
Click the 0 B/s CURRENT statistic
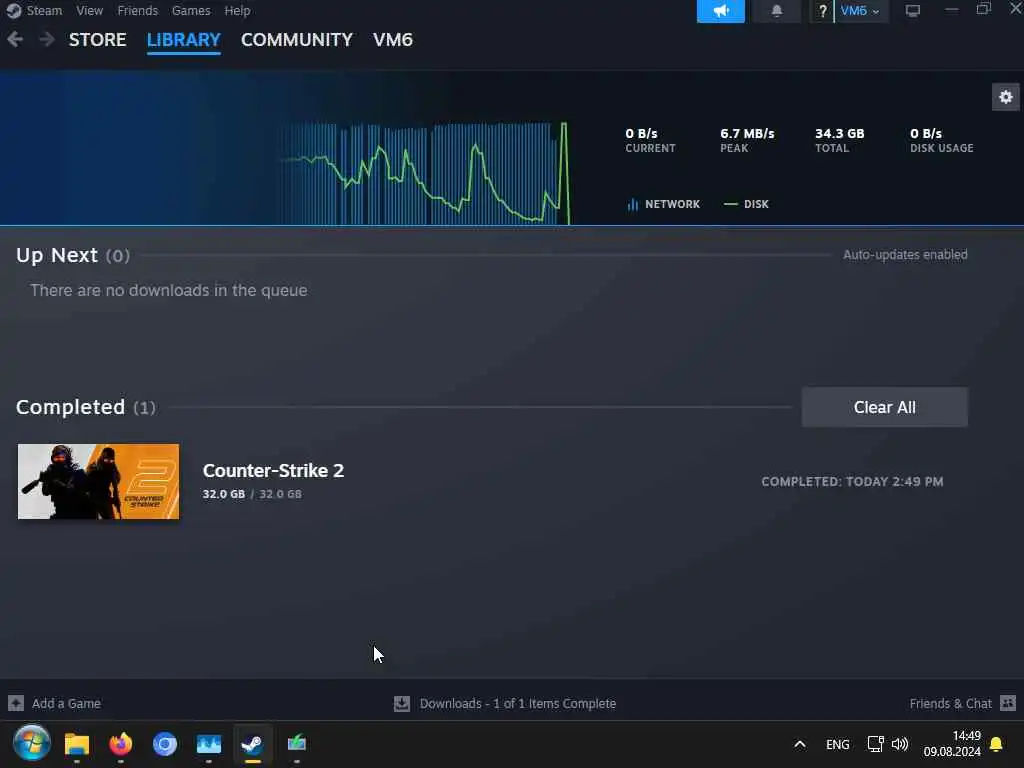(650, 140)
